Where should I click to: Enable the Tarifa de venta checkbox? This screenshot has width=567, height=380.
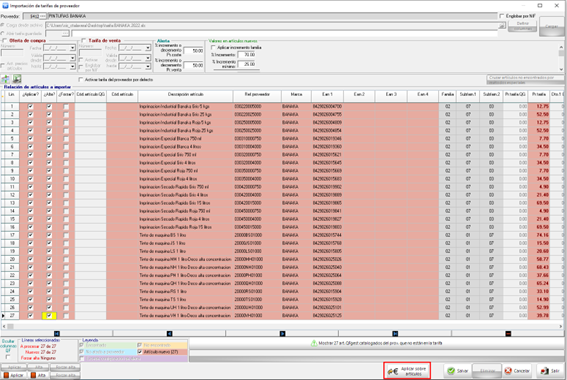84,40
